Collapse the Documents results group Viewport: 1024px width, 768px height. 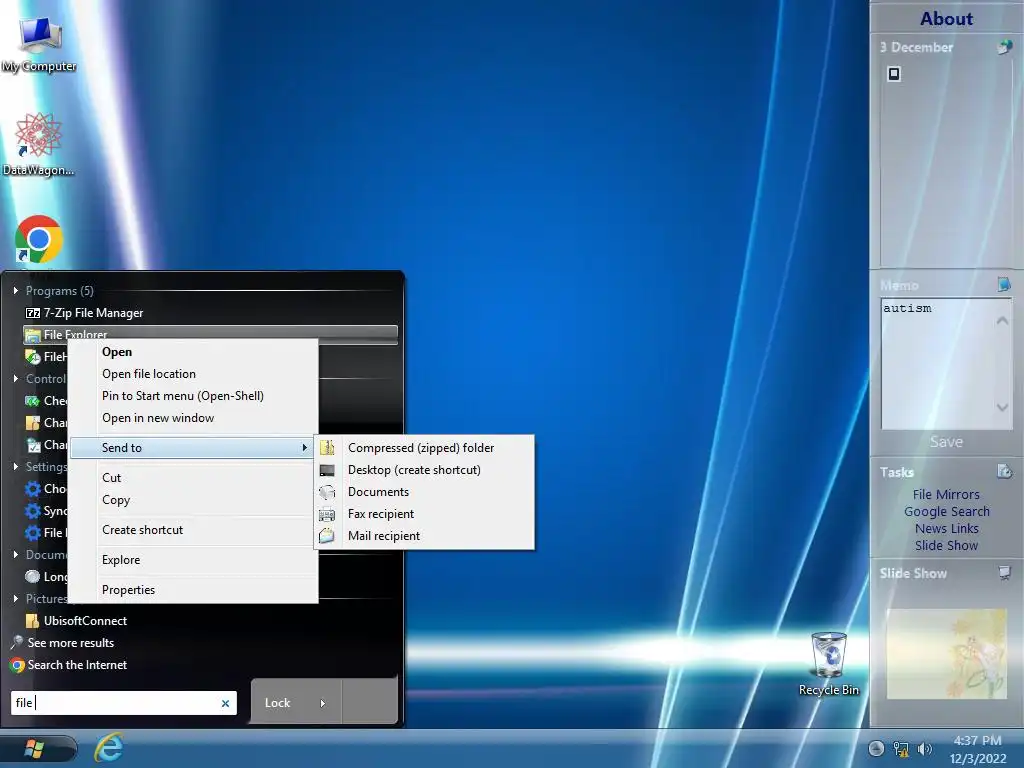[16, 554]
